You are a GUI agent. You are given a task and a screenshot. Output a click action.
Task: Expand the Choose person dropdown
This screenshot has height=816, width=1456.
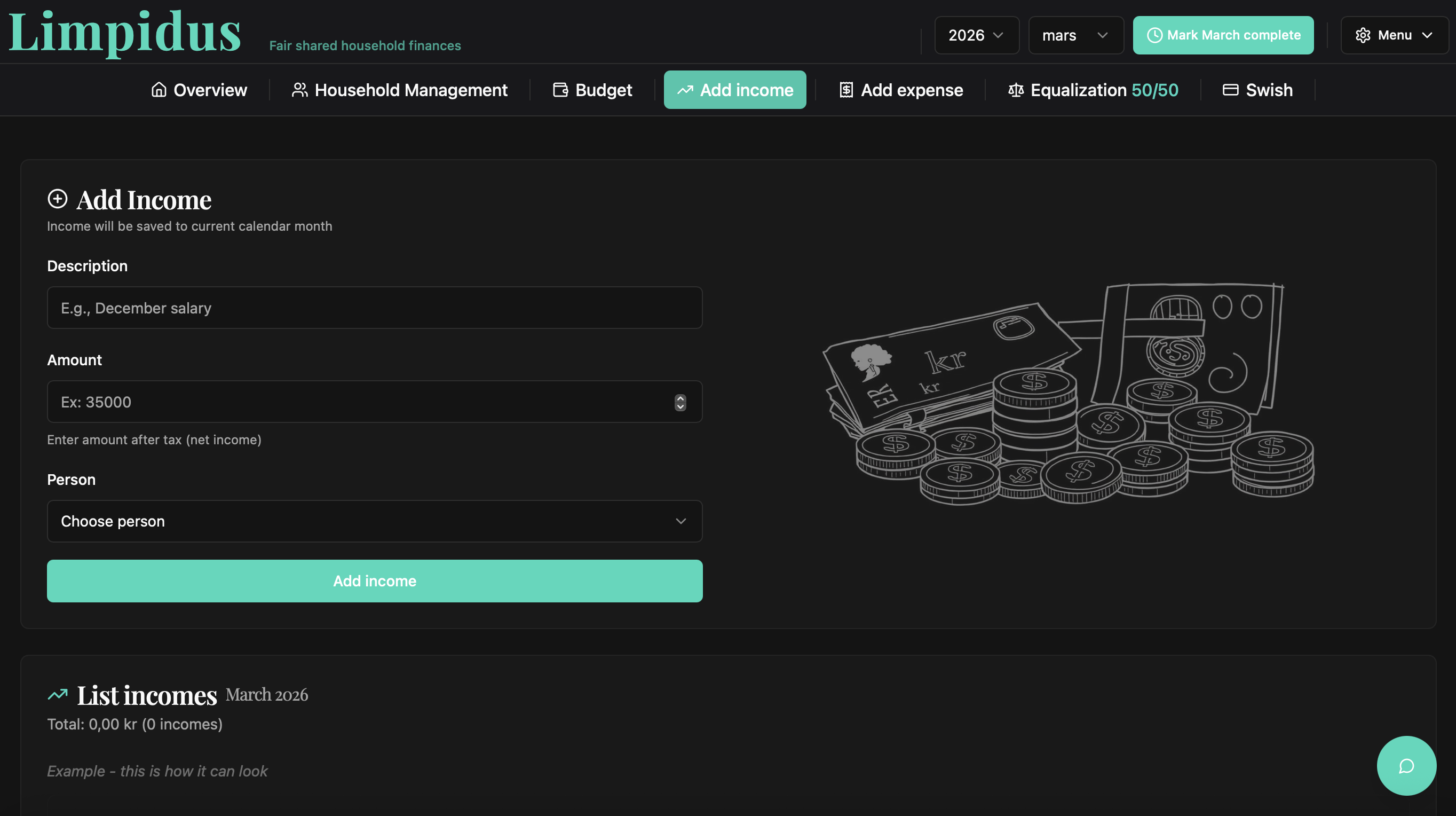375,521
